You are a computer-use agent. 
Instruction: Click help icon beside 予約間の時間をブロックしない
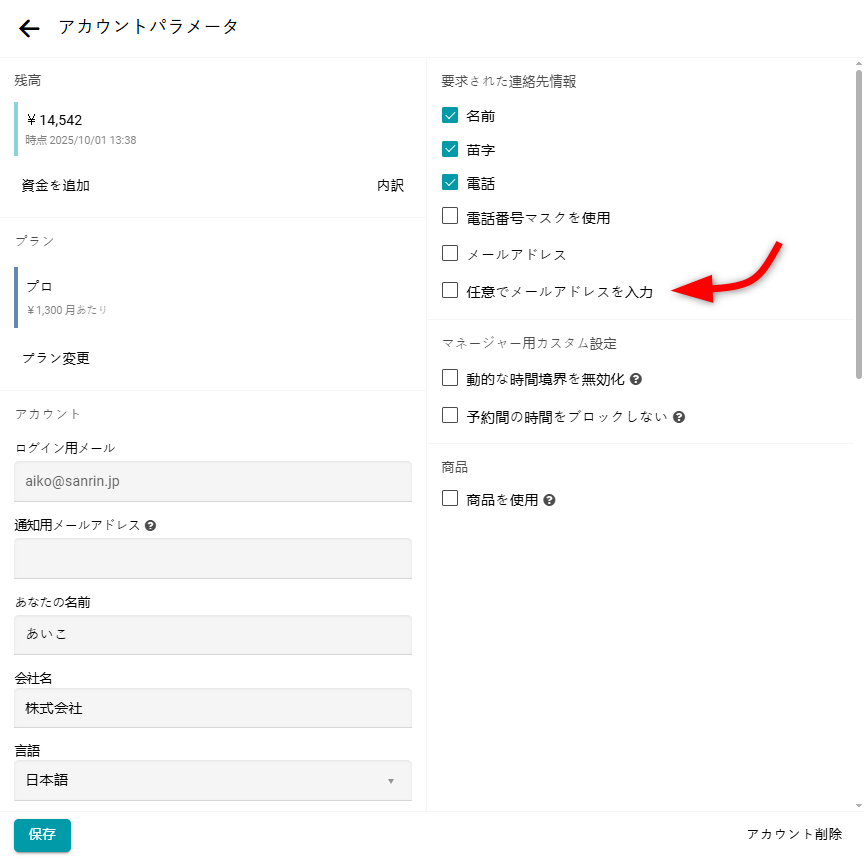pos(679,417)
